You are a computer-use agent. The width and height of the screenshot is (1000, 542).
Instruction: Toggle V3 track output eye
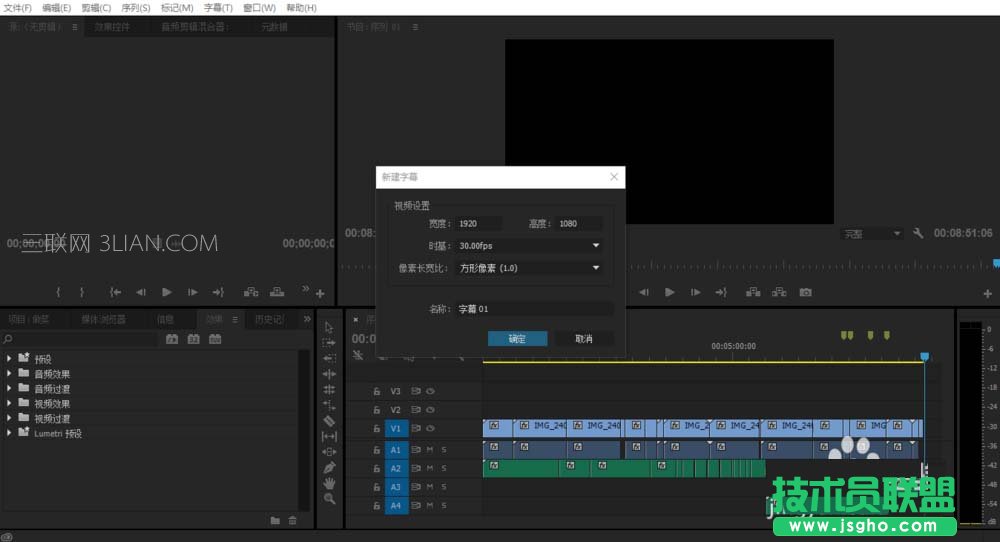coord(430,391)
